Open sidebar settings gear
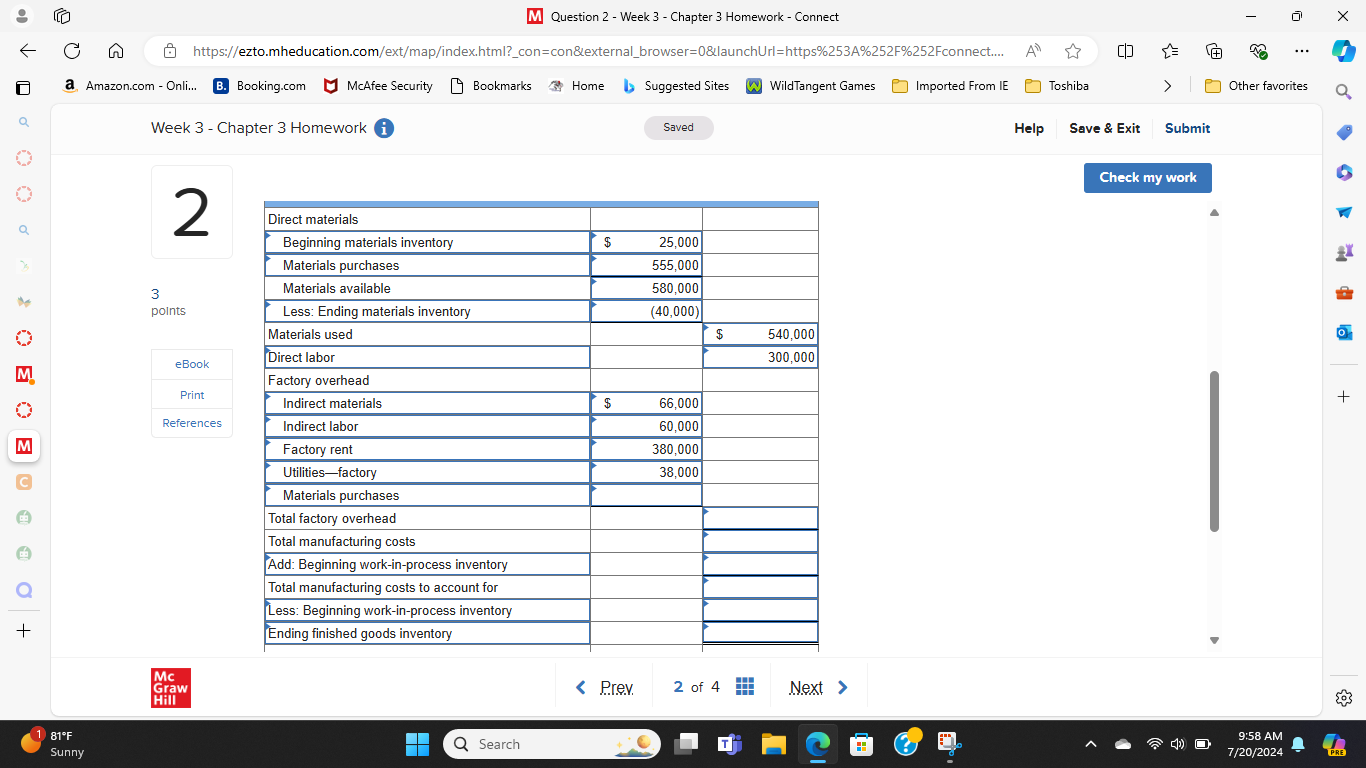This screenshot has width=1366, height=768. click(x=1344, y=697)
